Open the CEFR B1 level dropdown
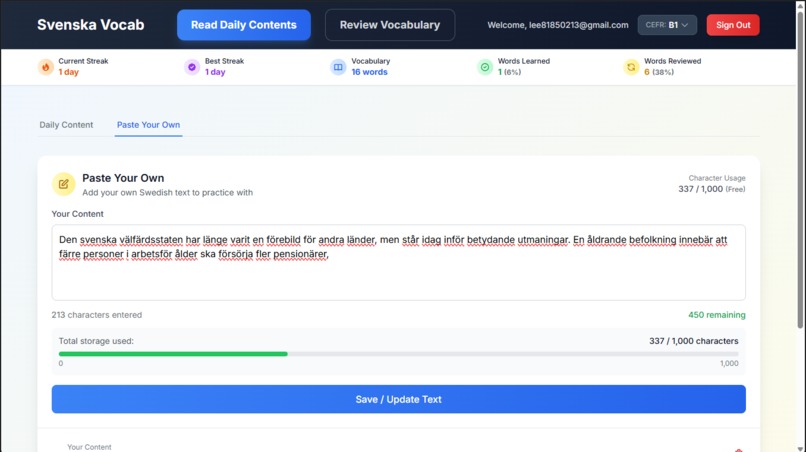Screen dimensions: 806x452 click(667, 25)
